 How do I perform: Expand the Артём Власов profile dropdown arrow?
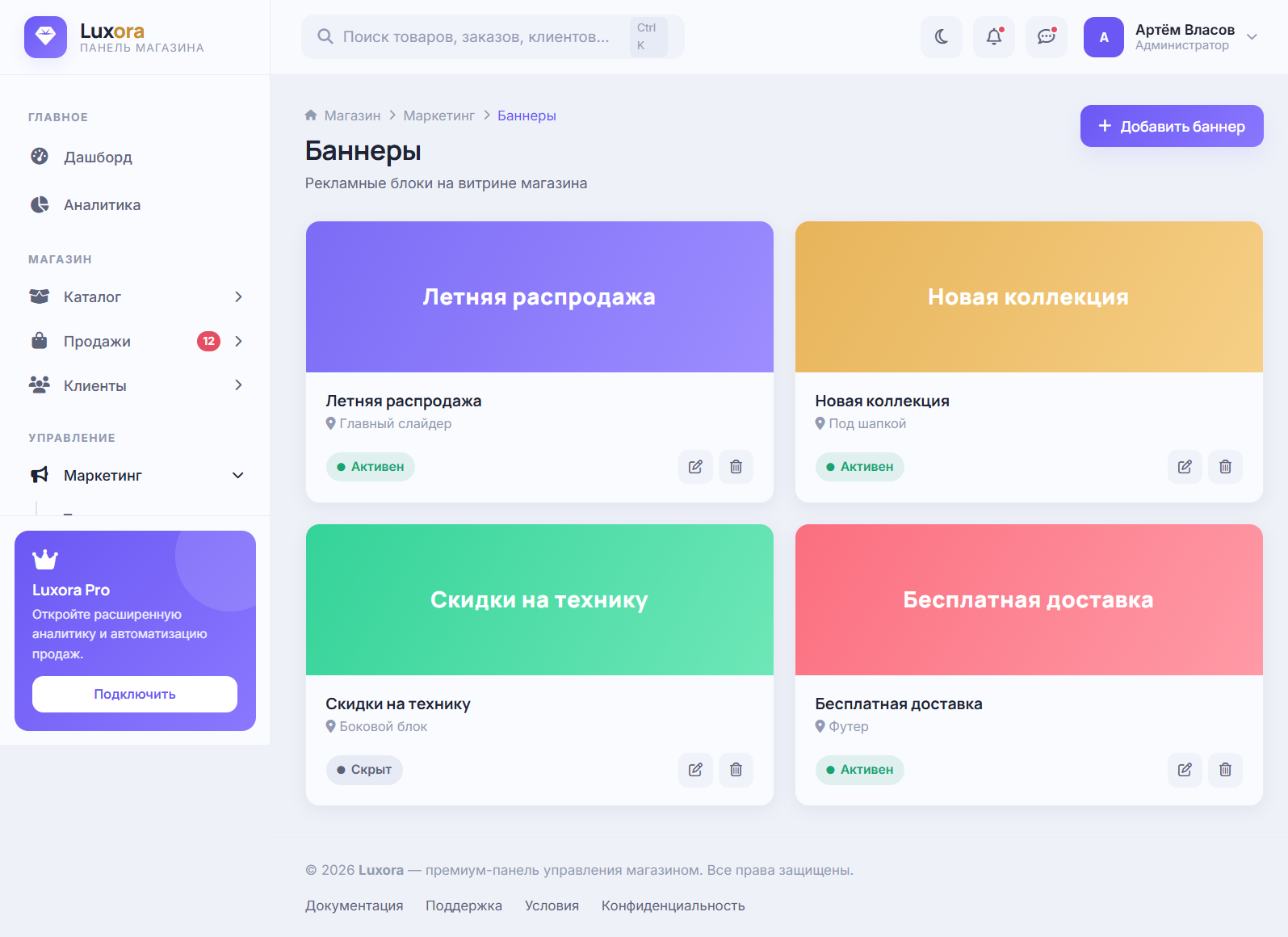click(x=1252, y=36)
